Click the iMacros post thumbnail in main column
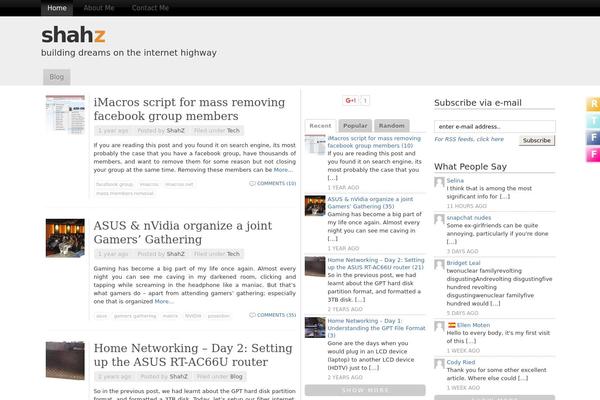600x400 pixels. (65, 115)
